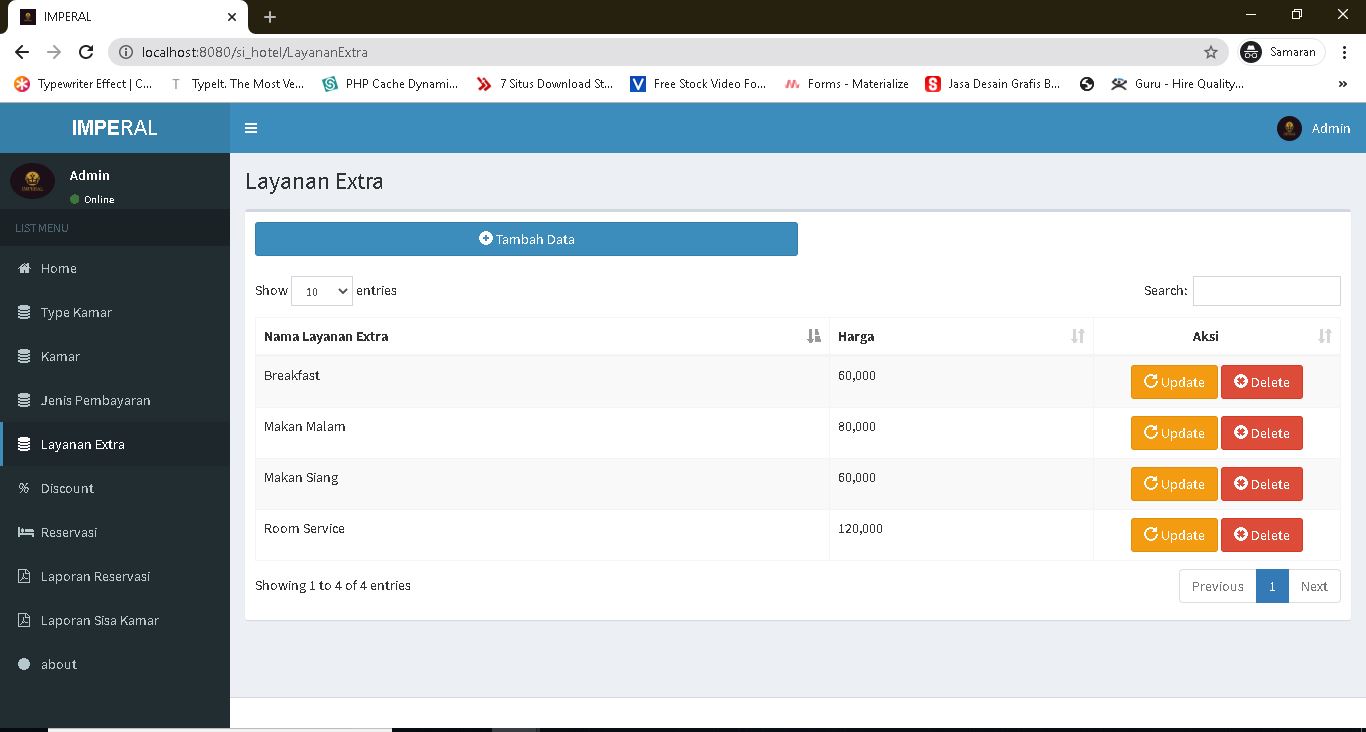Click page 1 in the pagination control
This screenshot has width=1366, height=732.
[x=1272, y=586]
